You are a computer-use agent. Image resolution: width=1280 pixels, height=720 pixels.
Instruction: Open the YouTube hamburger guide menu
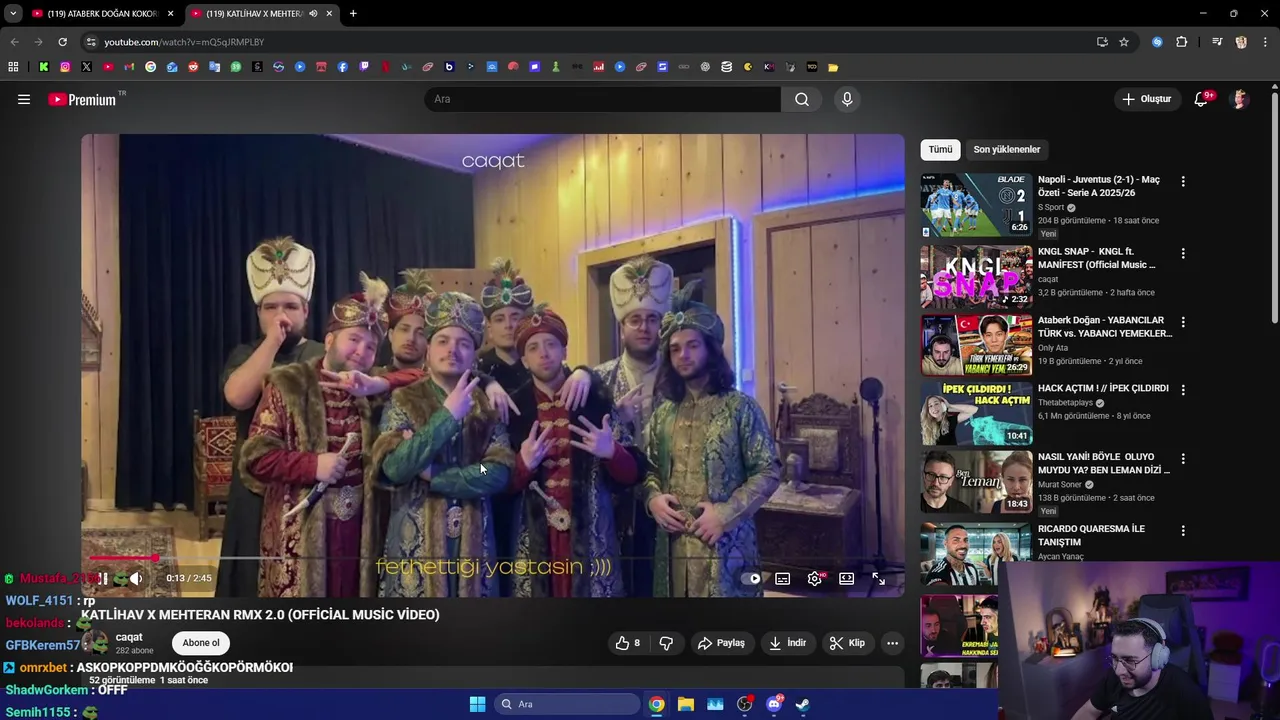[x=24, y=99]
